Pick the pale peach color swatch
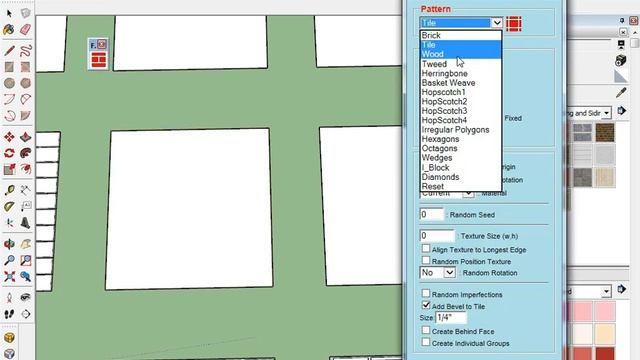640x360 pixels. [x=604, y=333]
